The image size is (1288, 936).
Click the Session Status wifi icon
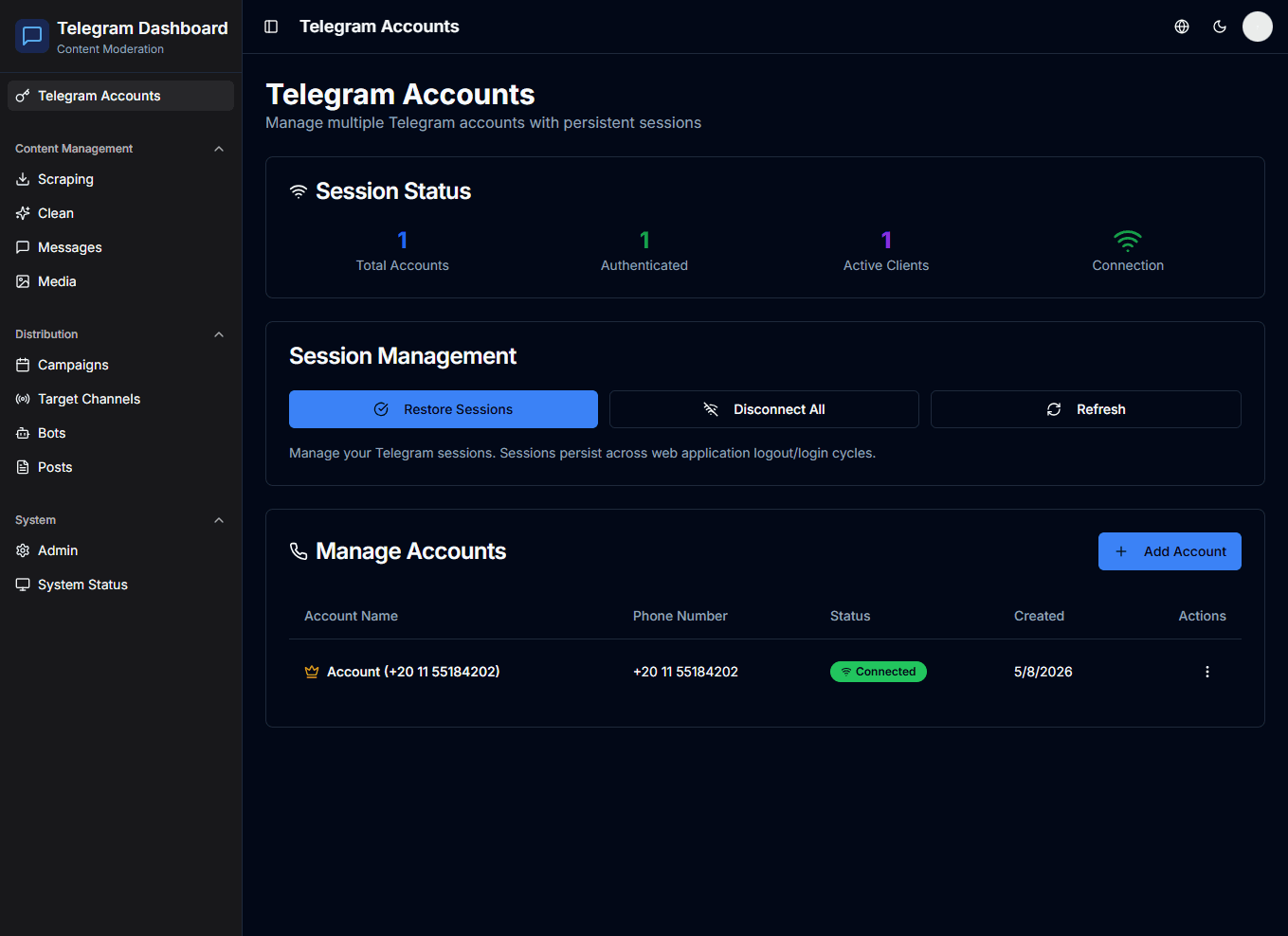pos(299,191)
